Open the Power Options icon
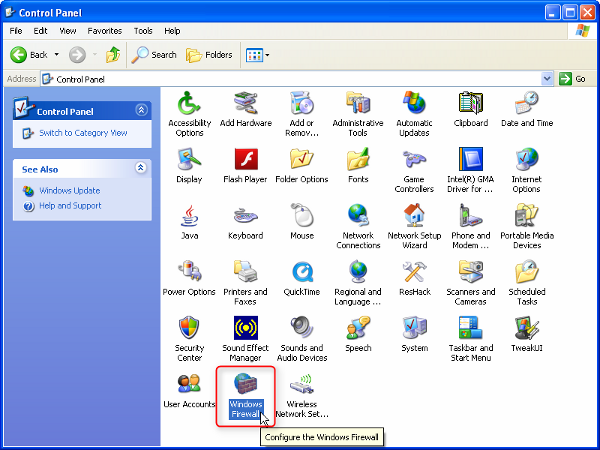 [189, 272]
